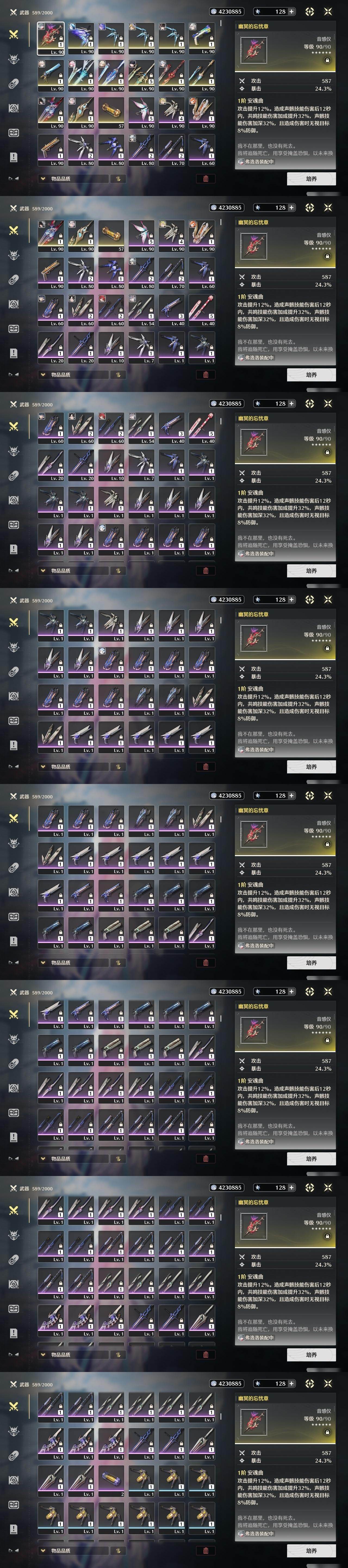Screen dimensions: 348x1568
Task: Open weapons category tab in first screen sidebar
Action: (x=13, y=35)
